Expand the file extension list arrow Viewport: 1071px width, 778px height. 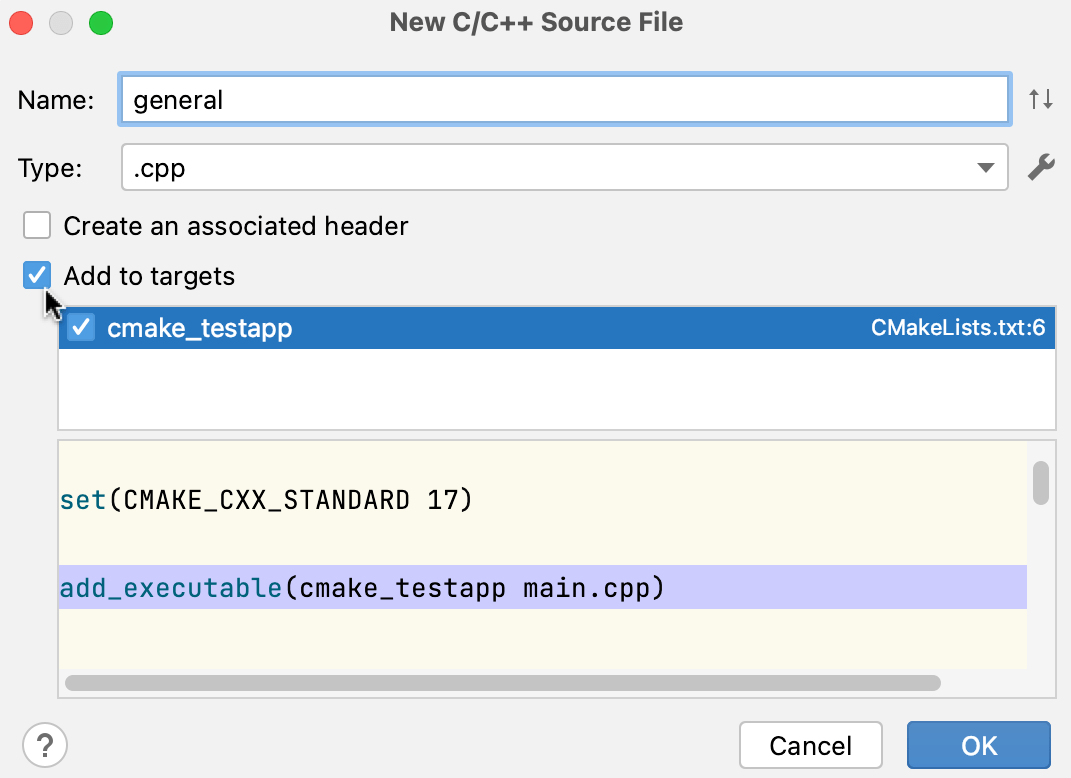tap(988, 167)
